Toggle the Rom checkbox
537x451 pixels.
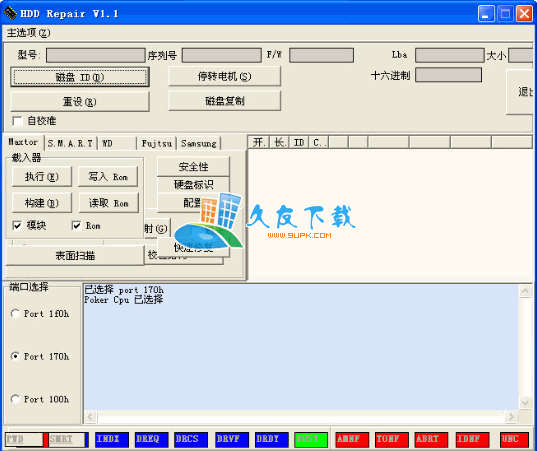[x=76, y=225]
